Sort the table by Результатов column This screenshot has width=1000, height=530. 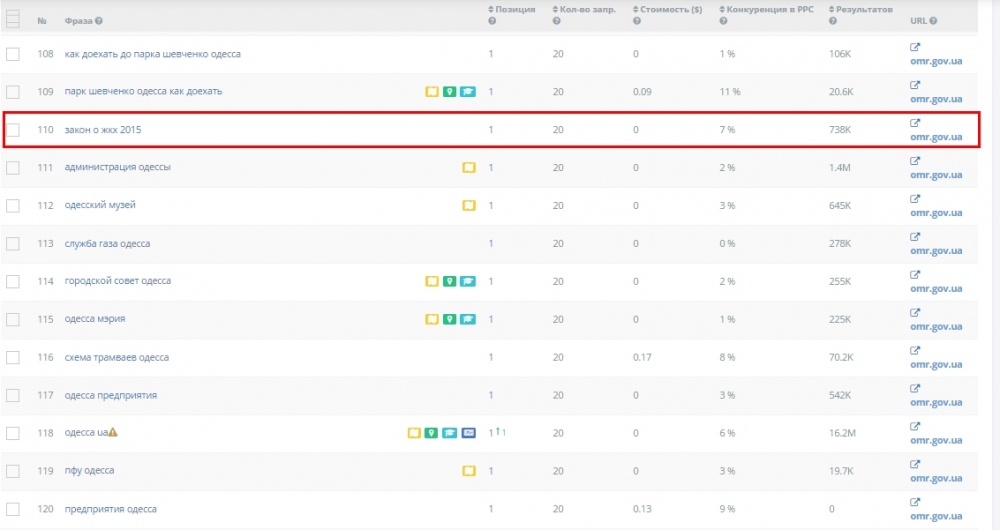(860, 9)
